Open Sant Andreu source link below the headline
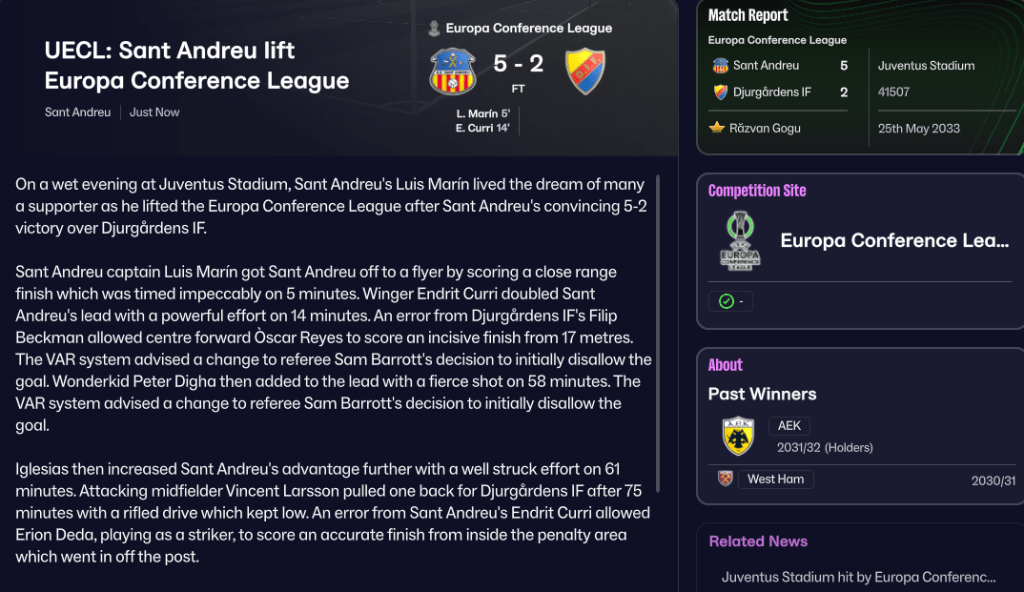 (x=78, y=112)
